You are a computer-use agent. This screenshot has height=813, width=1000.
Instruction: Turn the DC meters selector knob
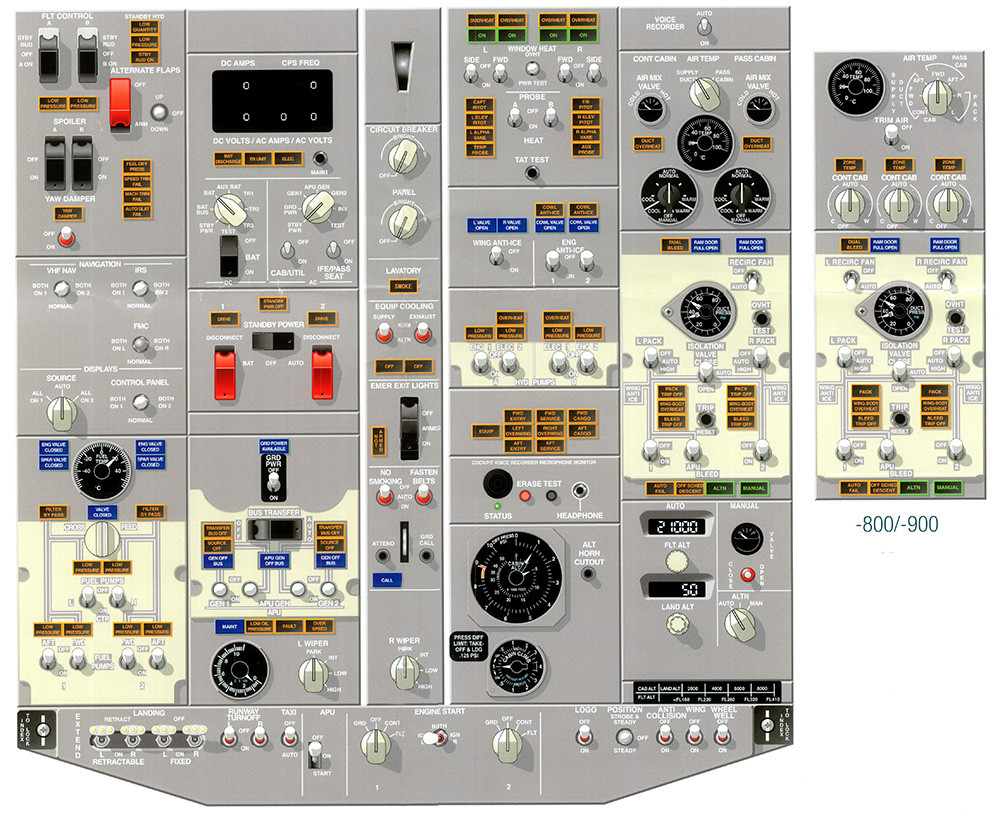229,209
